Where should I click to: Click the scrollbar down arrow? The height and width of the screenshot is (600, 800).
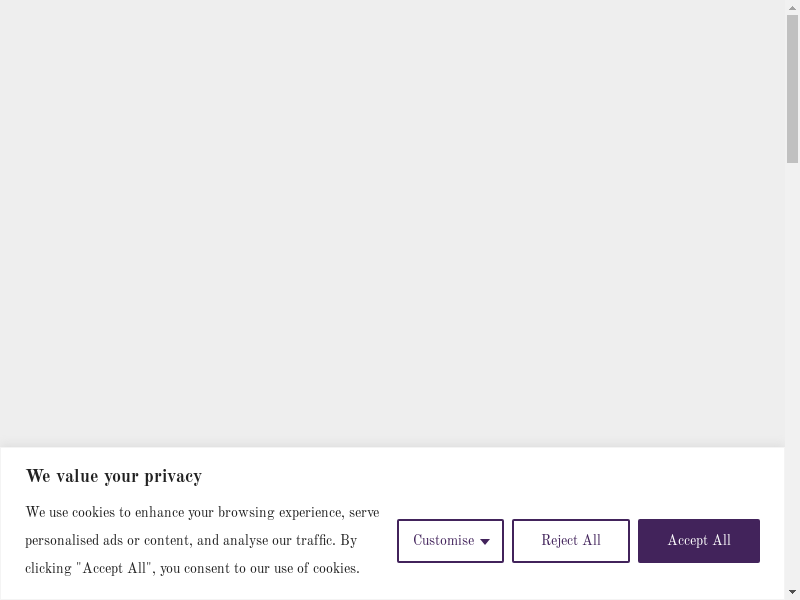[x=792, y=591]
